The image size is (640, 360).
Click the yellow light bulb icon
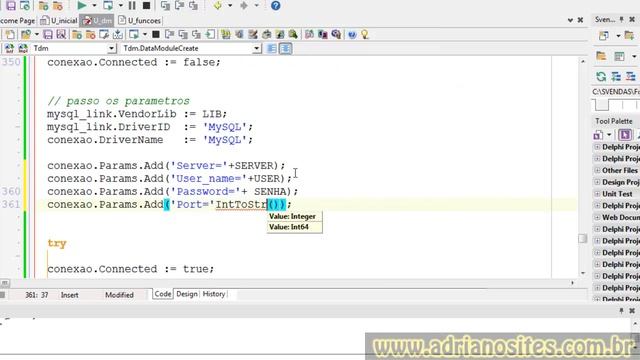364,35
